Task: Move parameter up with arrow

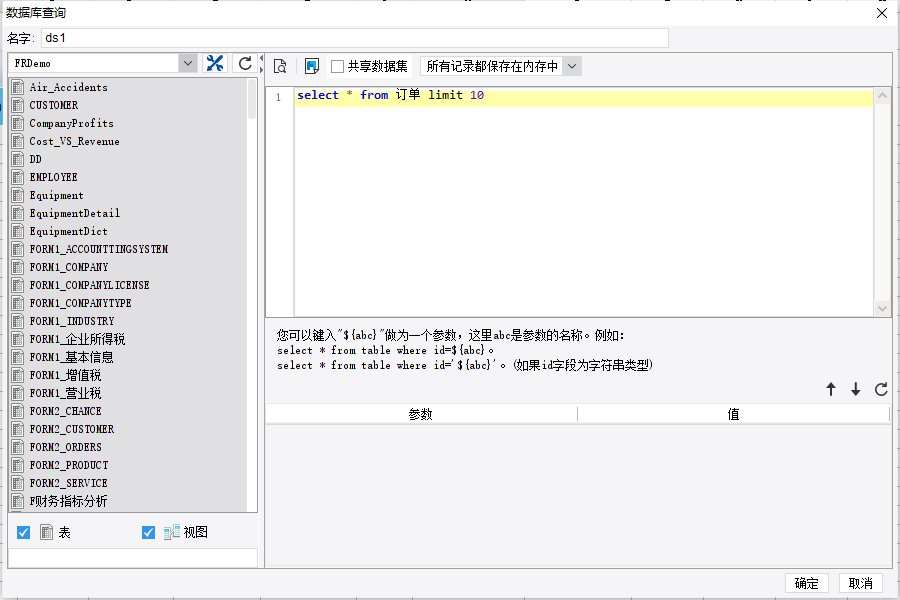Action: click(831, 389)
